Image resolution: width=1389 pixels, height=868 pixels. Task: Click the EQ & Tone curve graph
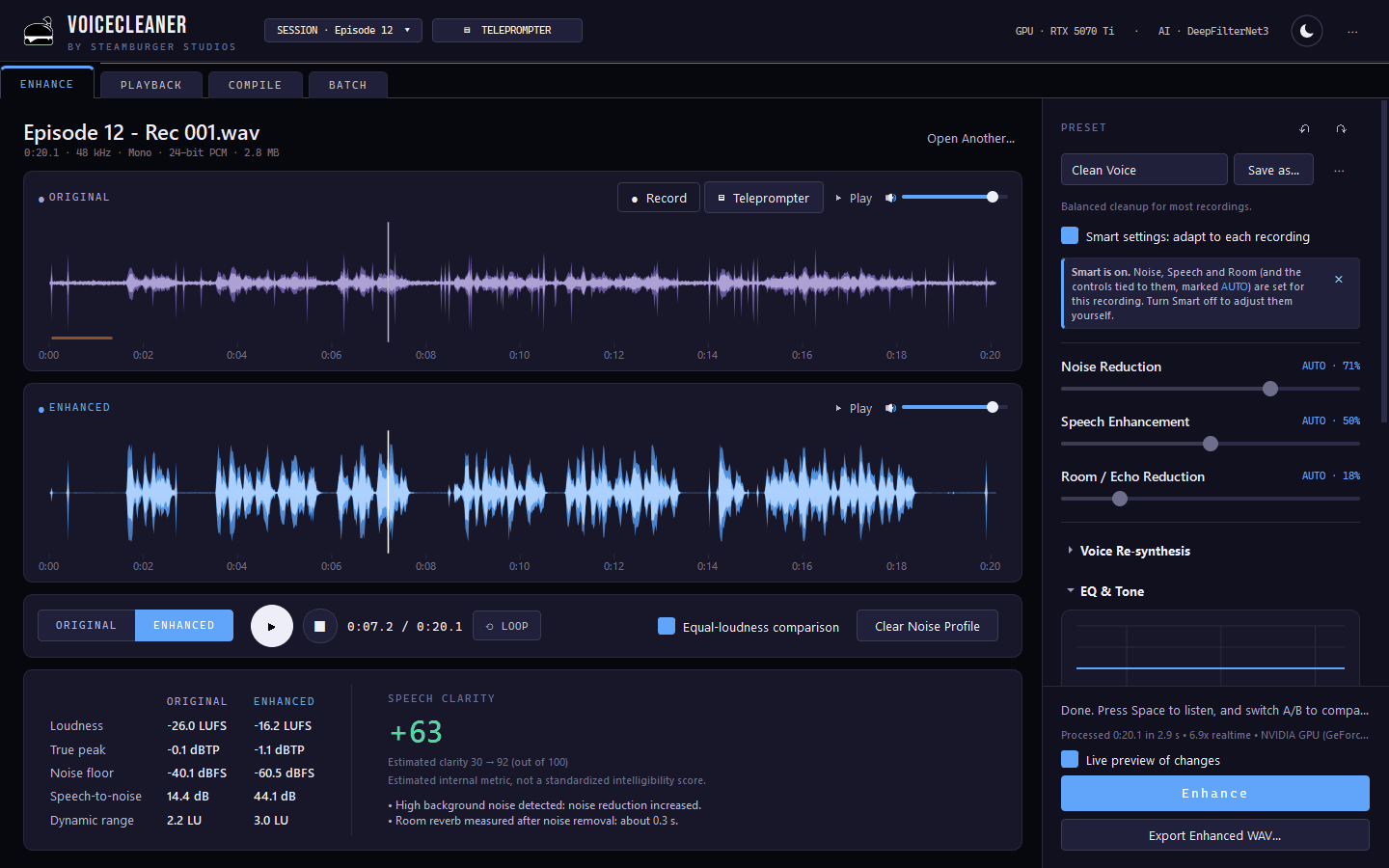click(x=1211, y=648)
